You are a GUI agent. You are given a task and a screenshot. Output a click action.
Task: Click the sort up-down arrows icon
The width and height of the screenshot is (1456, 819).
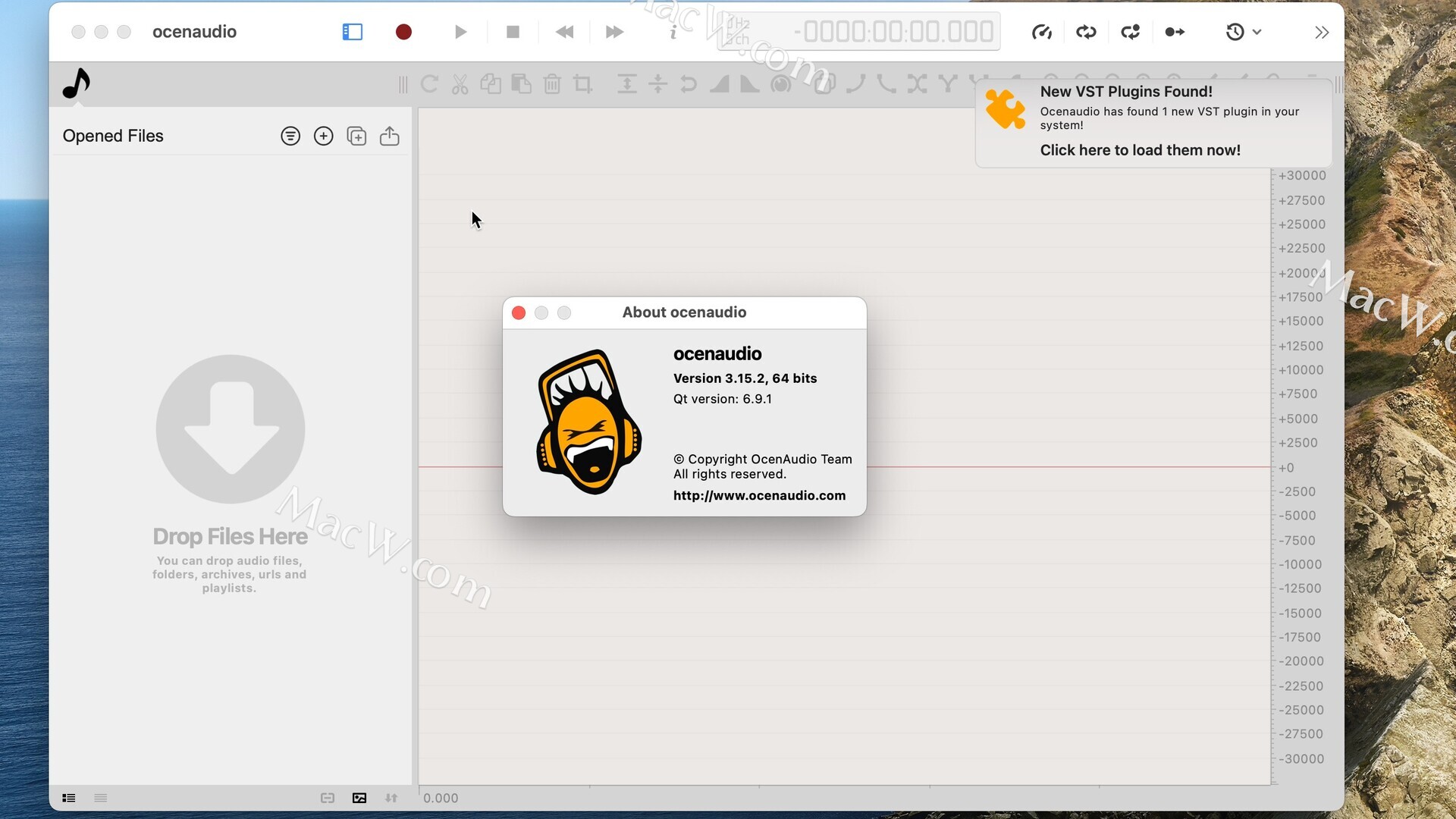391,798
